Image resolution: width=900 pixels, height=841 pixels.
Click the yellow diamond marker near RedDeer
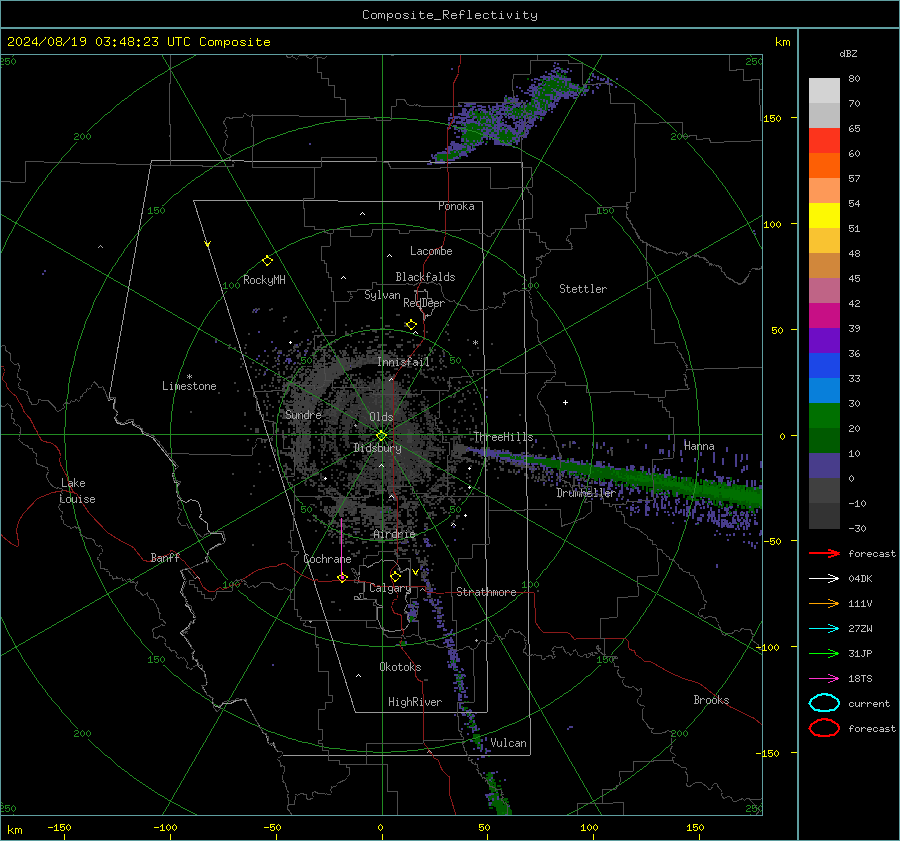point(411,325)
